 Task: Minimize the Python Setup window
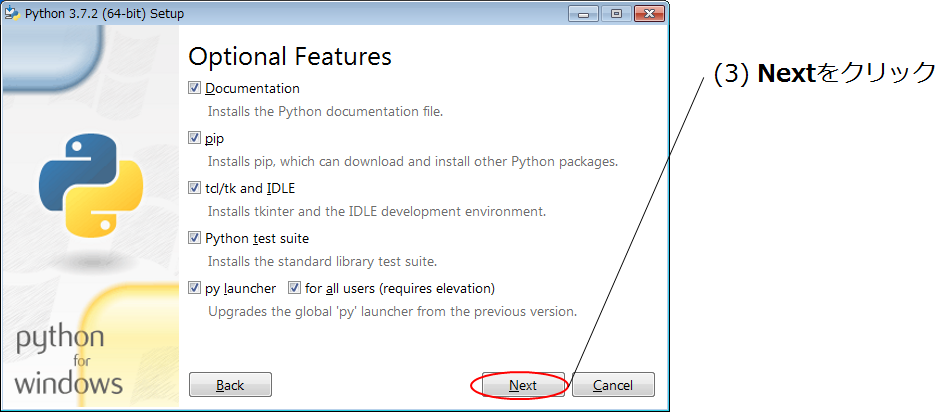[583, 13]
